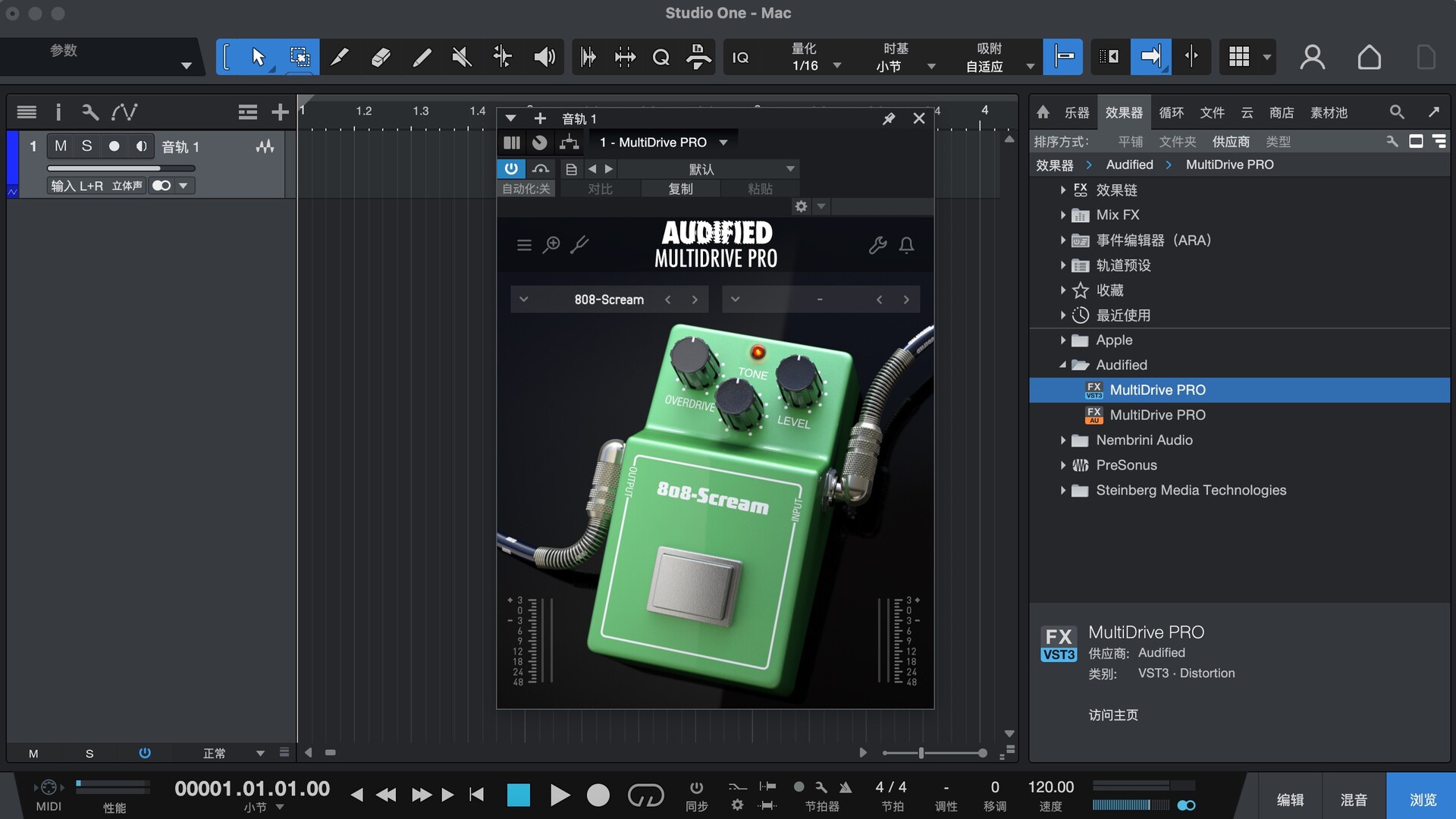Click the plugin pin icon
1456x819 pixels.
coord(889,119)
